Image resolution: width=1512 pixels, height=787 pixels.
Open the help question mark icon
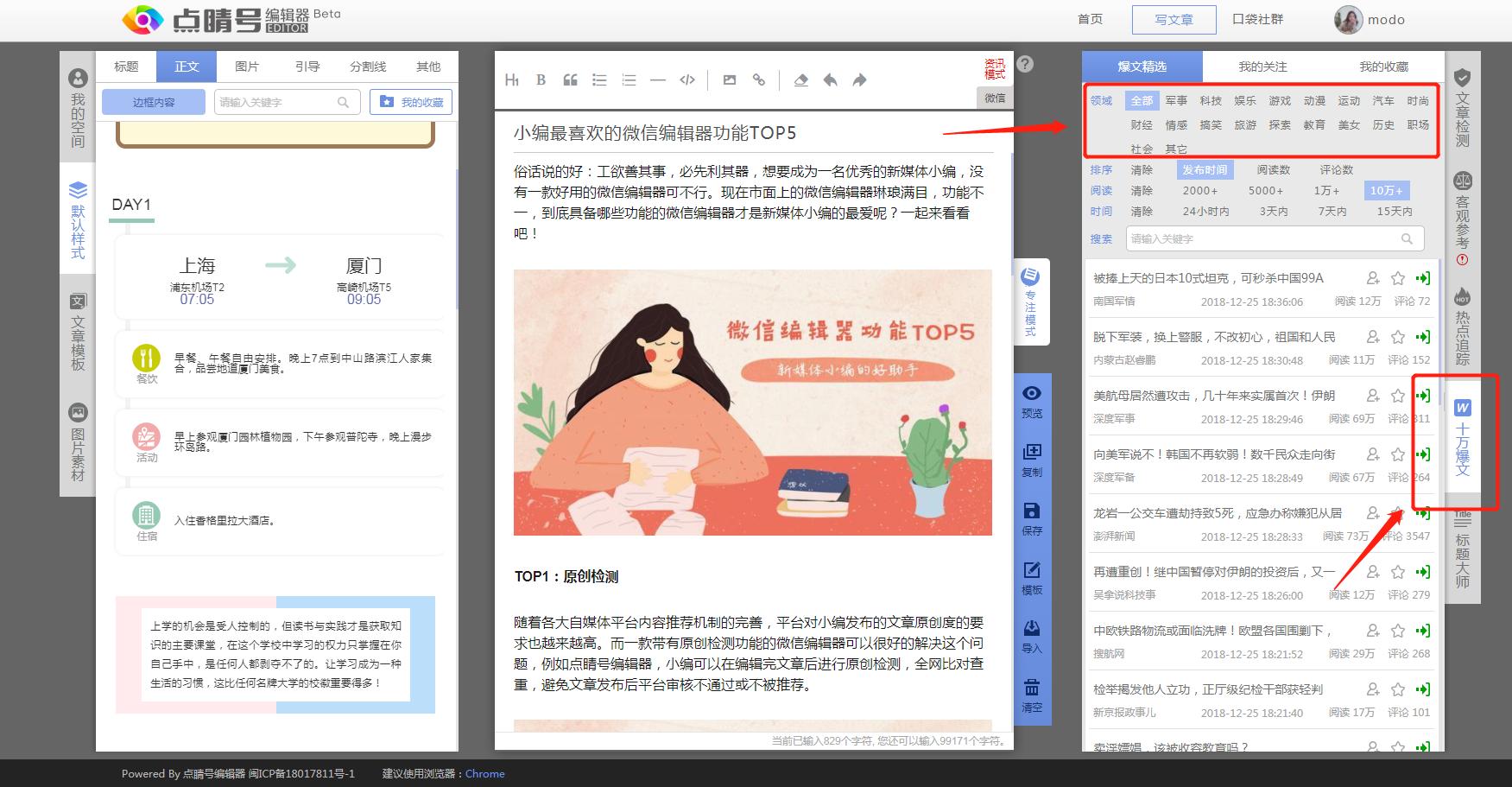1025,64
